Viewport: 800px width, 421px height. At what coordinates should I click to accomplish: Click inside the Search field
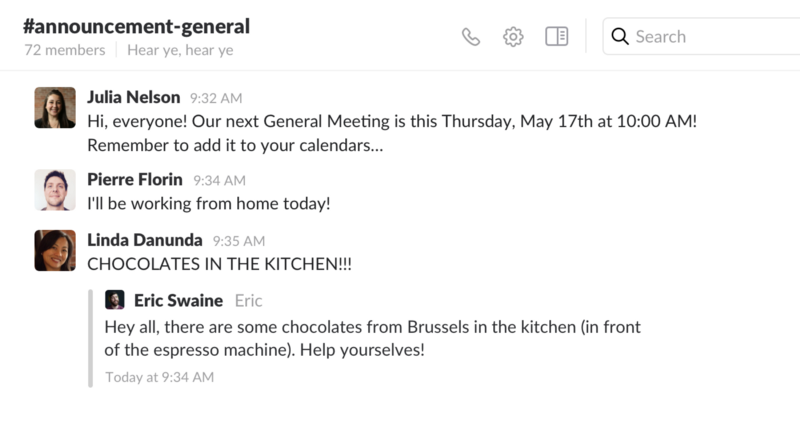pyautogui.click(x=701, y=36)
